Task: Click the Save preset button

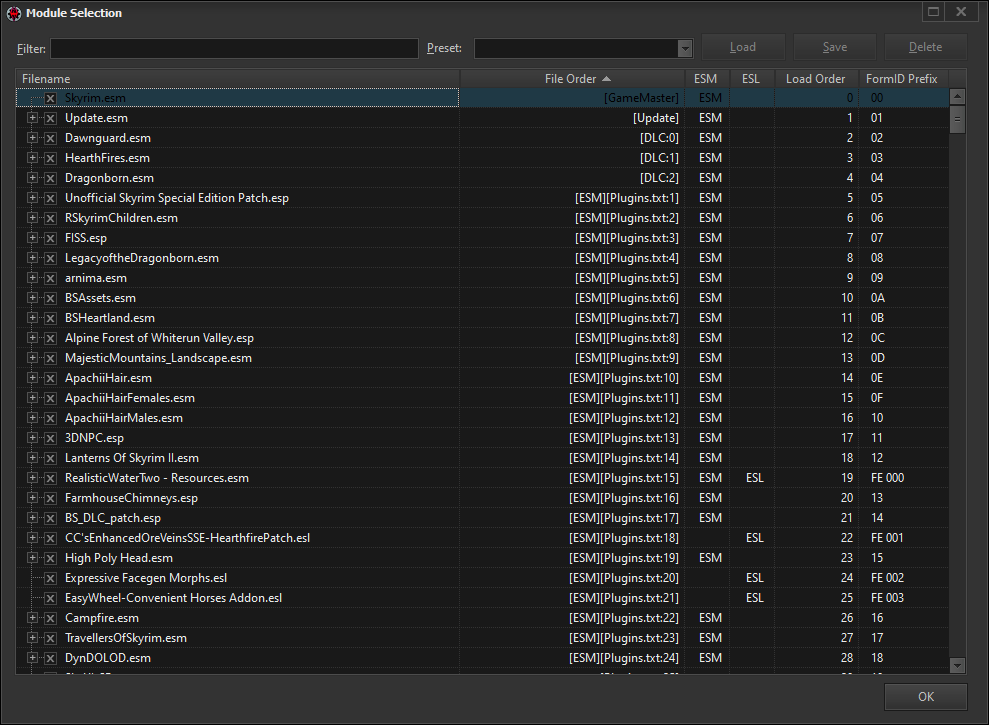Action: (834, 47)
